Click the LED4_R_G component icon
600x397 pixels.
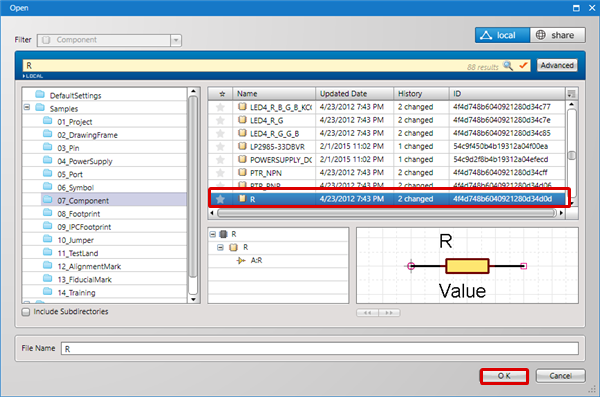click(242, 120)
